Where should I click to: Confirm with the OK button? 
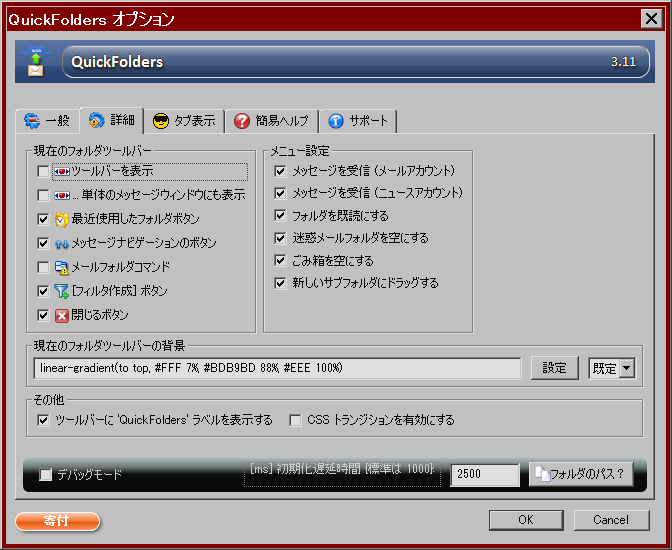[x=526, y=520]
